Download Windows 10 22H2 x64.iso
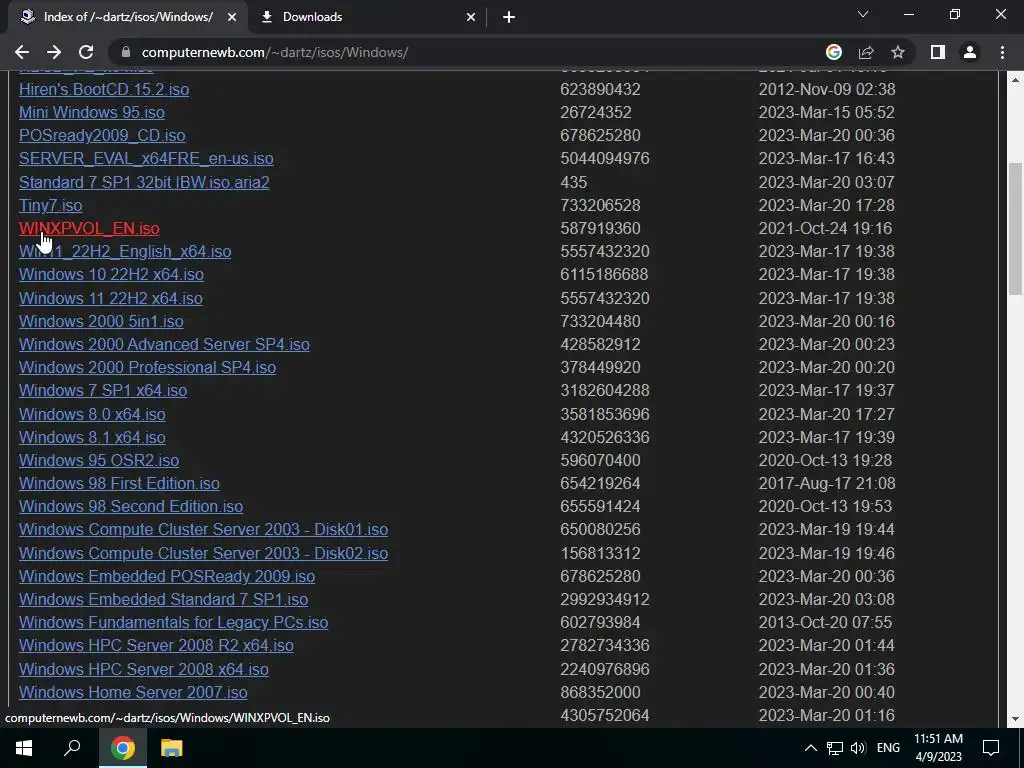The width and height of the screenshot is (1024, 768). [111, 274]
